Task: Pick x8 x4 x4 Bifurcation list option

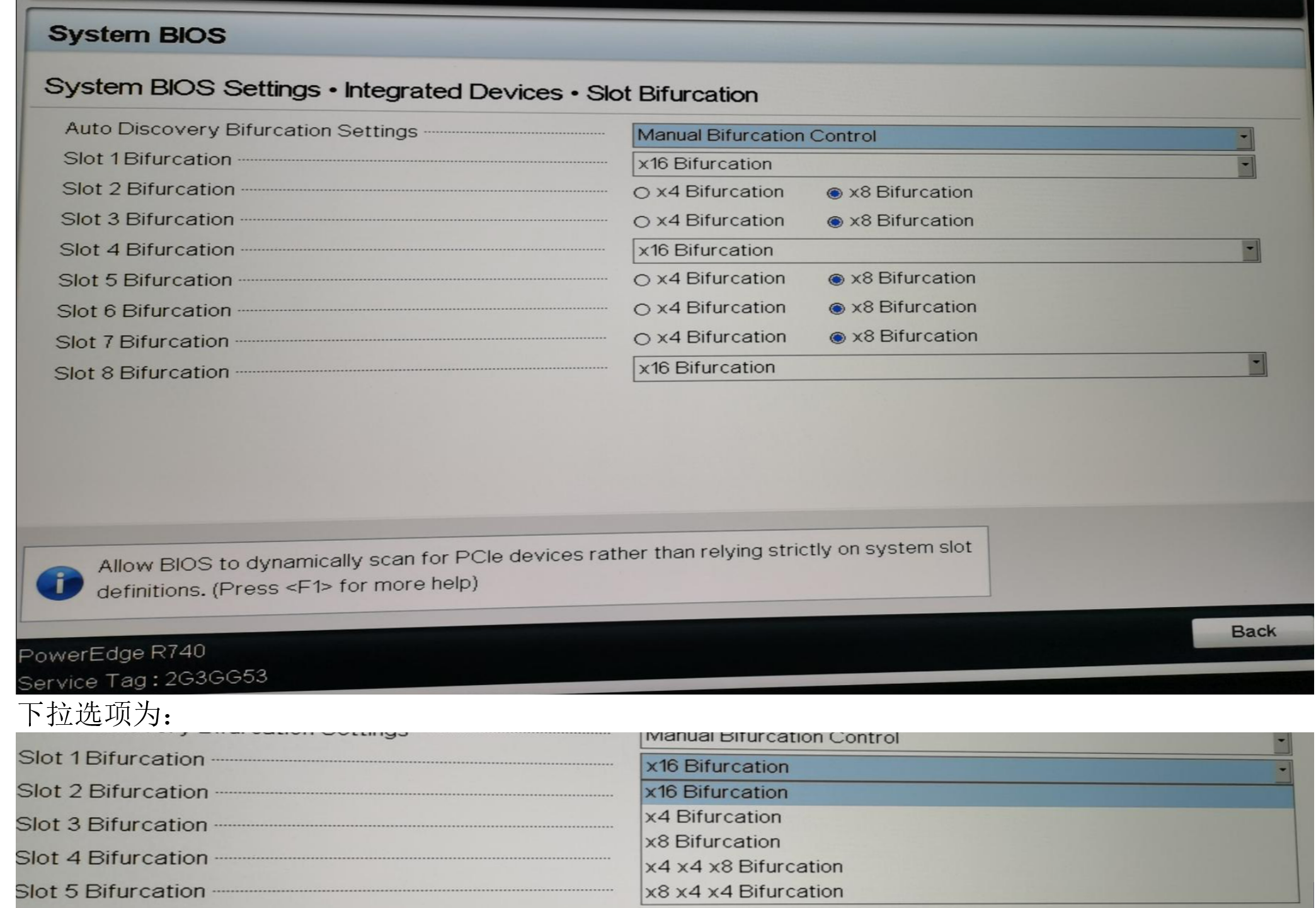Action: point(743,891)
